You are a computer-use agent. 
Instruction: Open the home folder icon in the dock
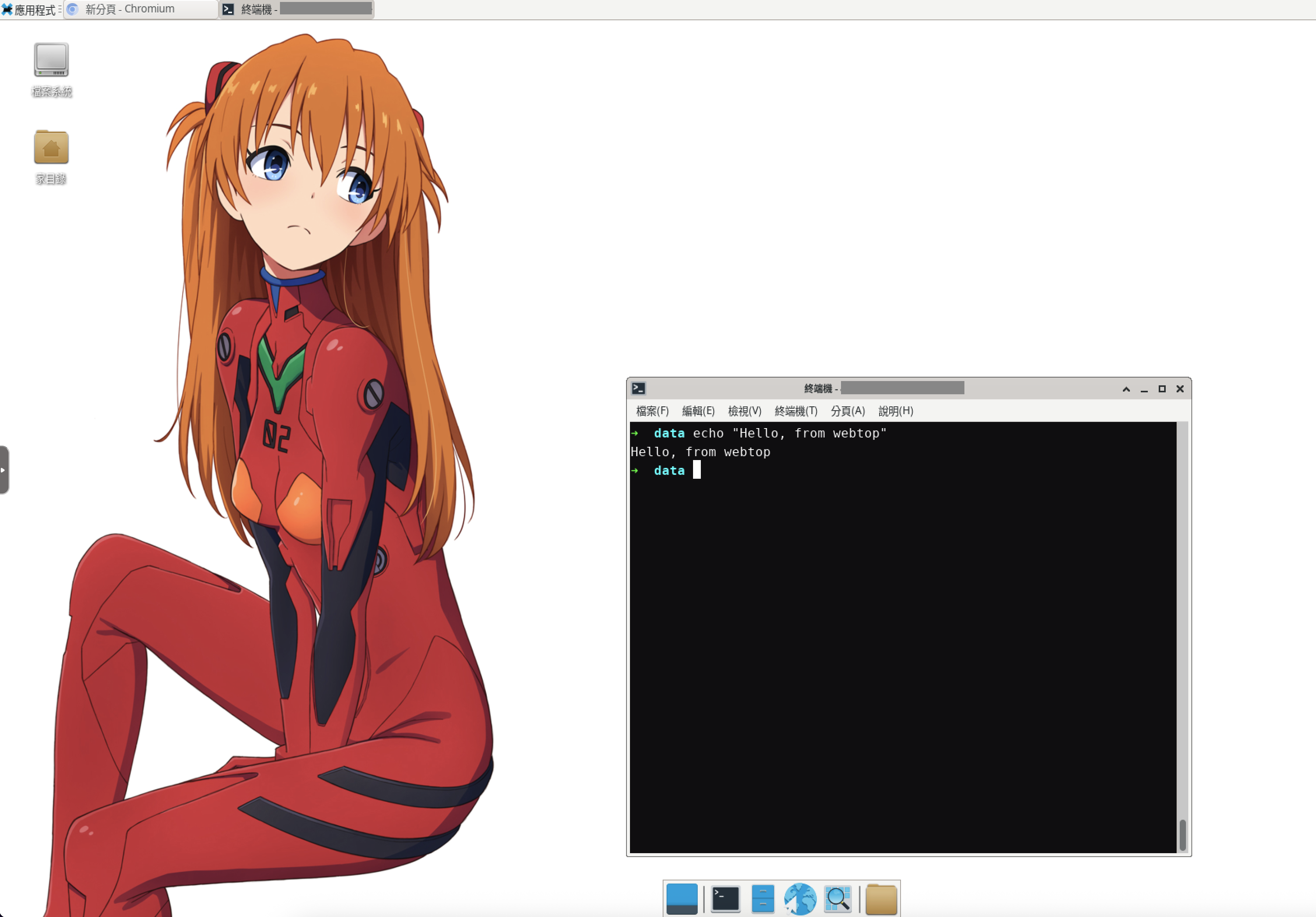[881, 899]
